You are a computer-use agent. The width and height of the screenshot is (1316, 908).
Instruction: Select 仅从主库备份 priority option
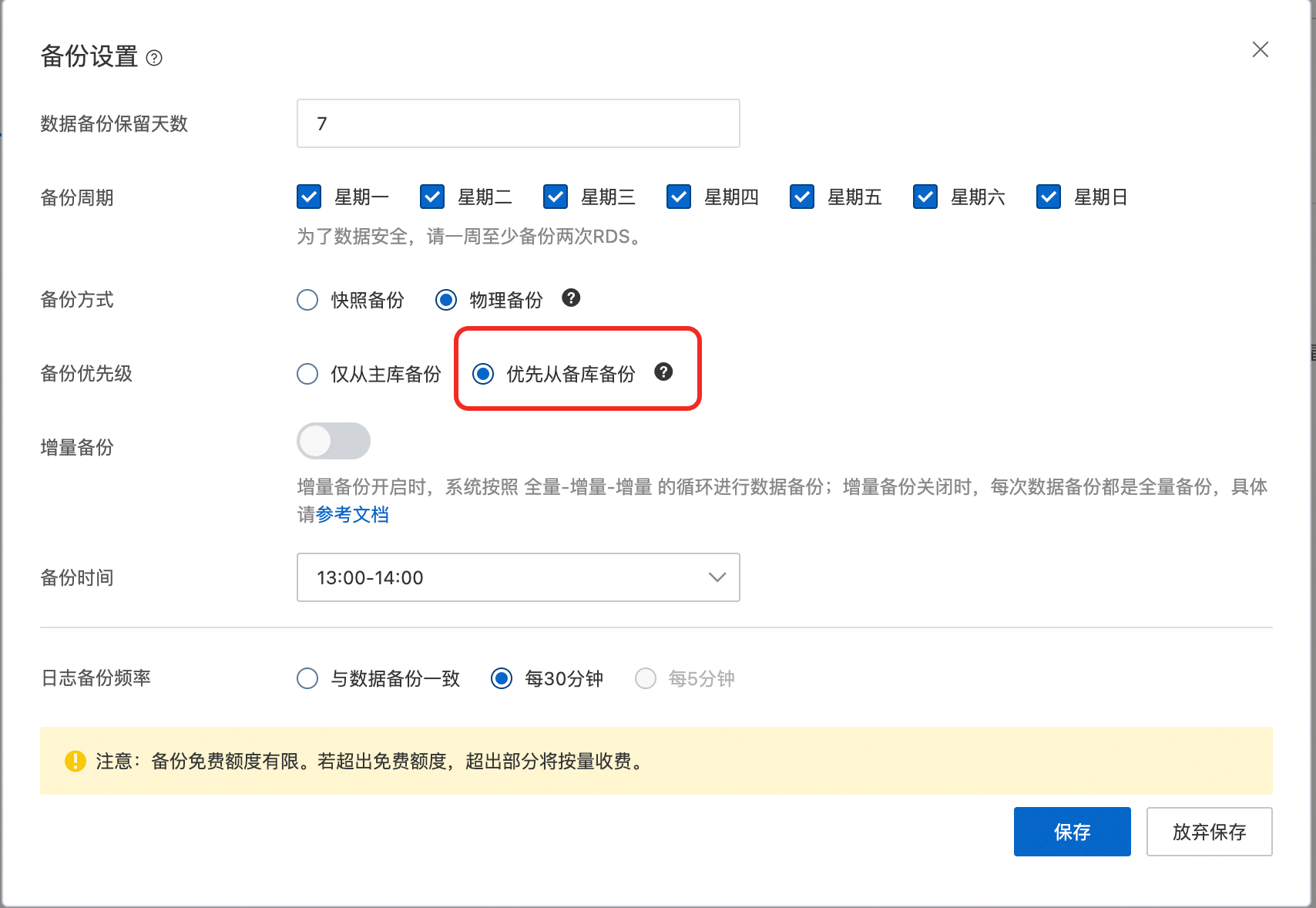tap(307, 374)
